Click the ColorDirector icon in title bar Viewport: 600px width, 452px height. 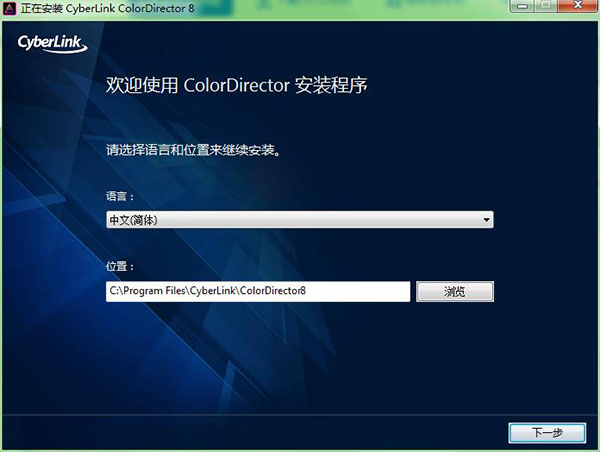(x=9, y=8)
